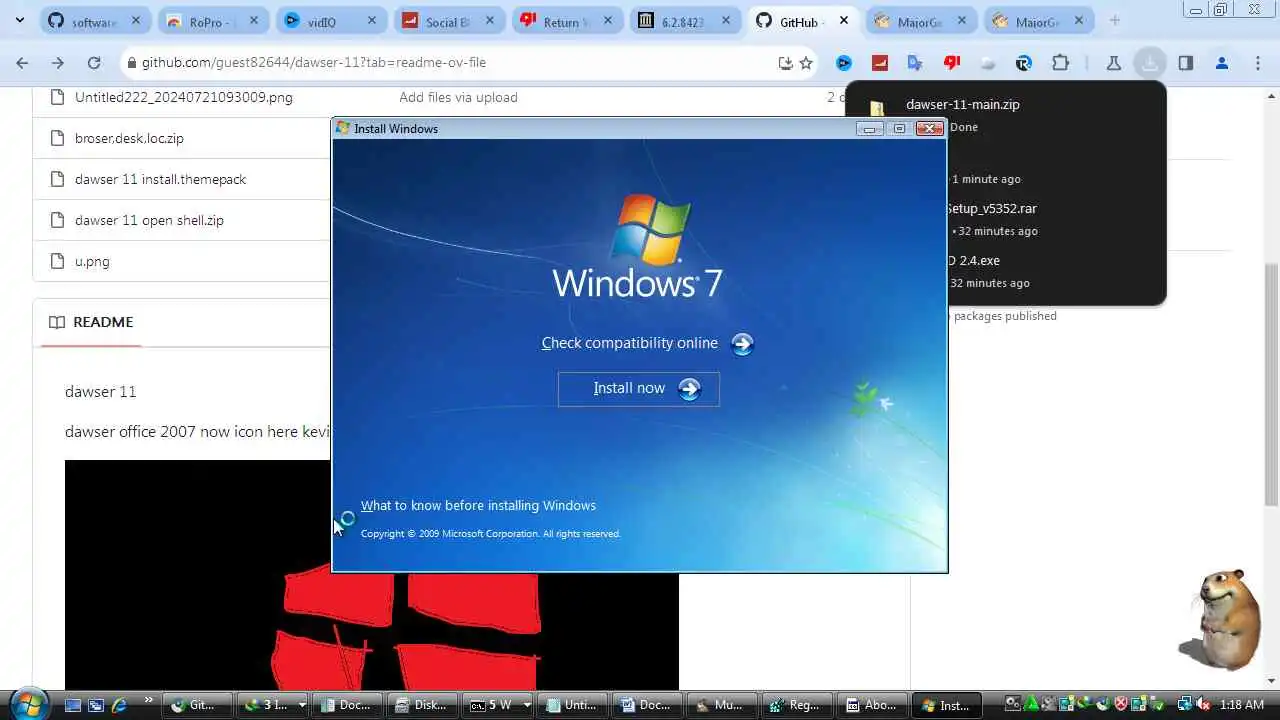Open What to know before installing Windows
Viewport: 1280px width, 720px height.
[x=478, y=506]
